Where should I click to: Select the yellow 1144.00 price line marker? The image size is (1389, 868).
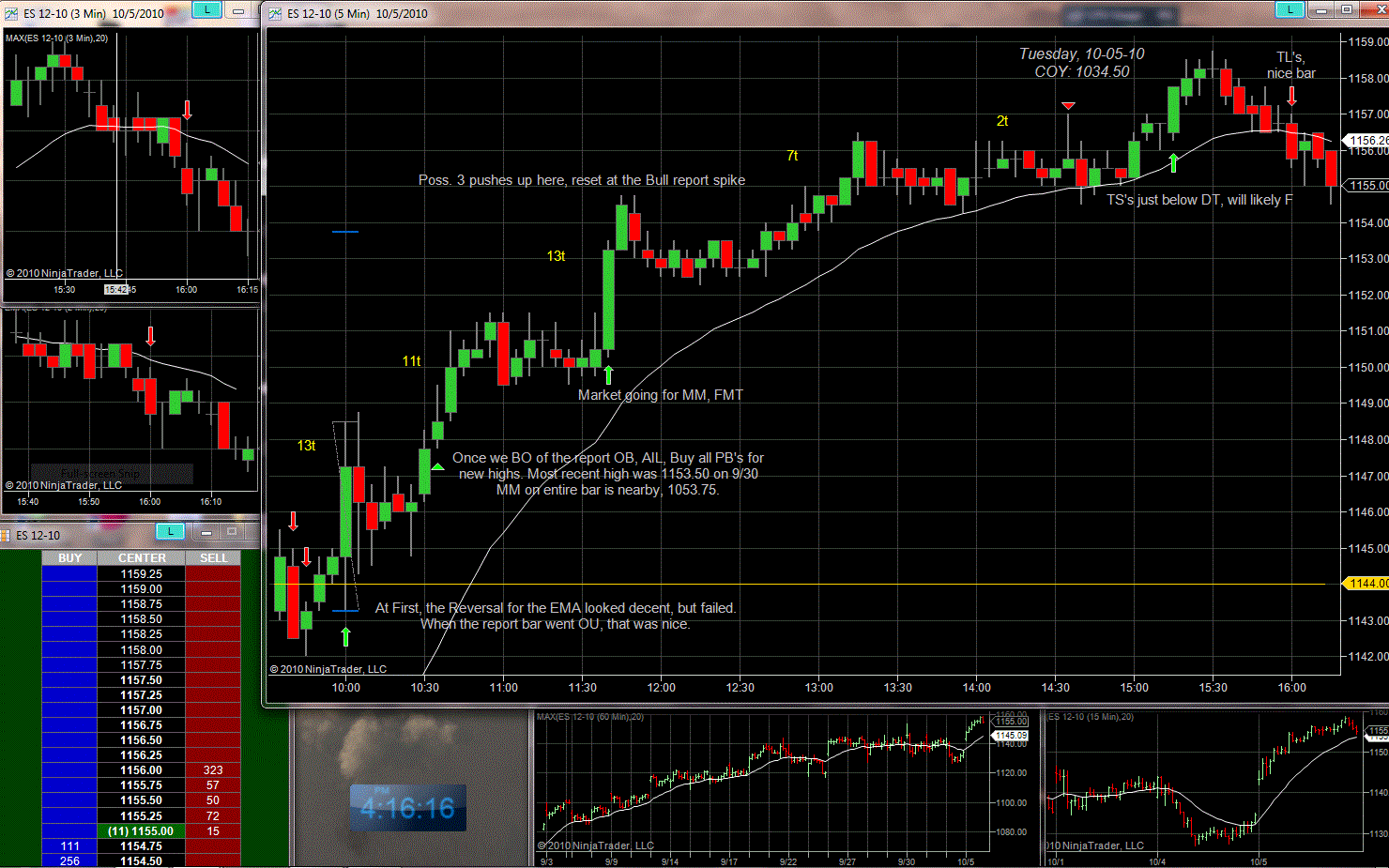click(1366, 584)
